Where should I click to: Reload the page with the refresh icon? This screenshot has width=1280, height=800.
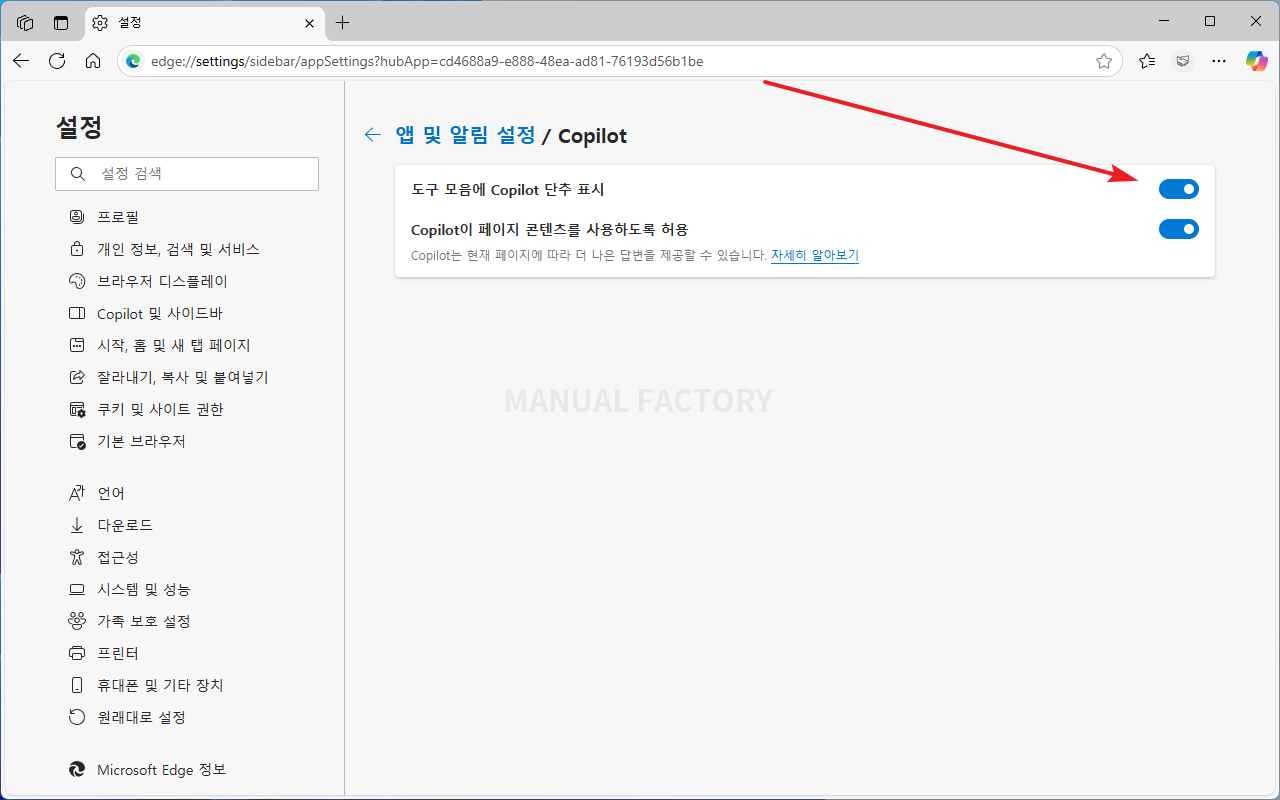pos(57,61)
